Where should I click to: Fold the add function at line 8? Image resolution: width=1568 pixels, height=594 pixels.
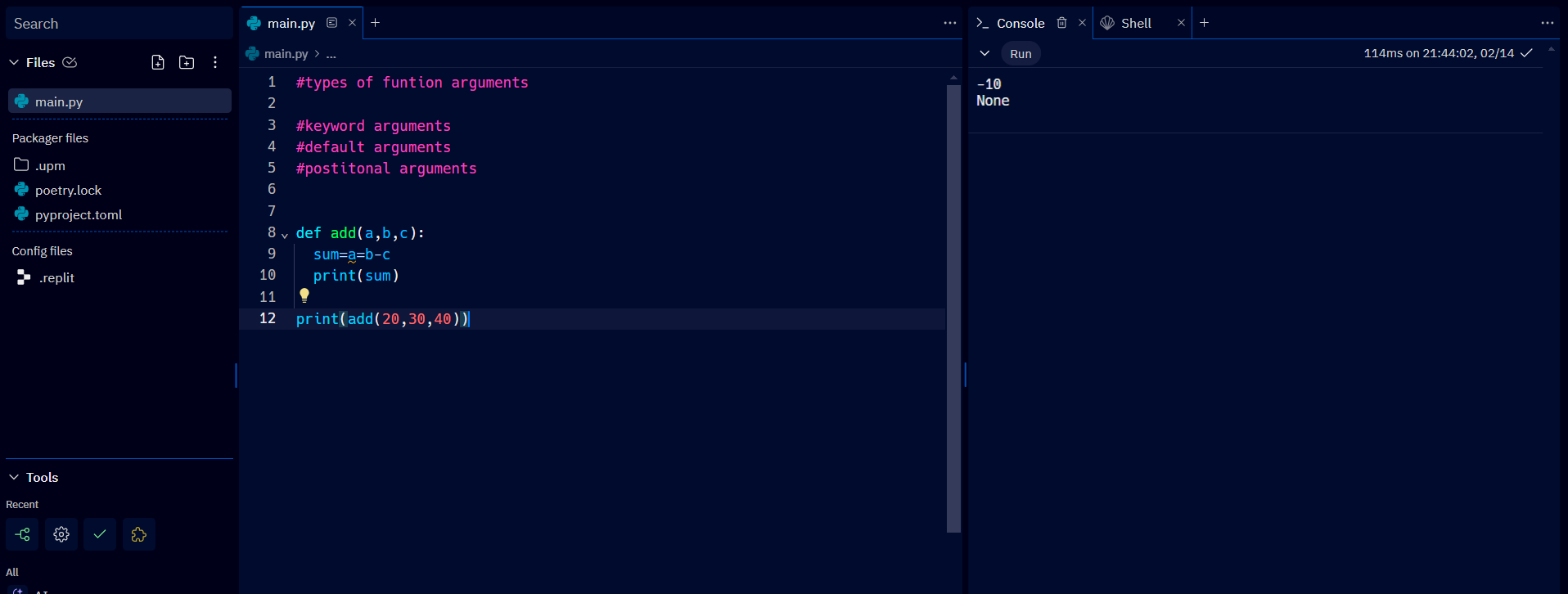coord(285,235)
